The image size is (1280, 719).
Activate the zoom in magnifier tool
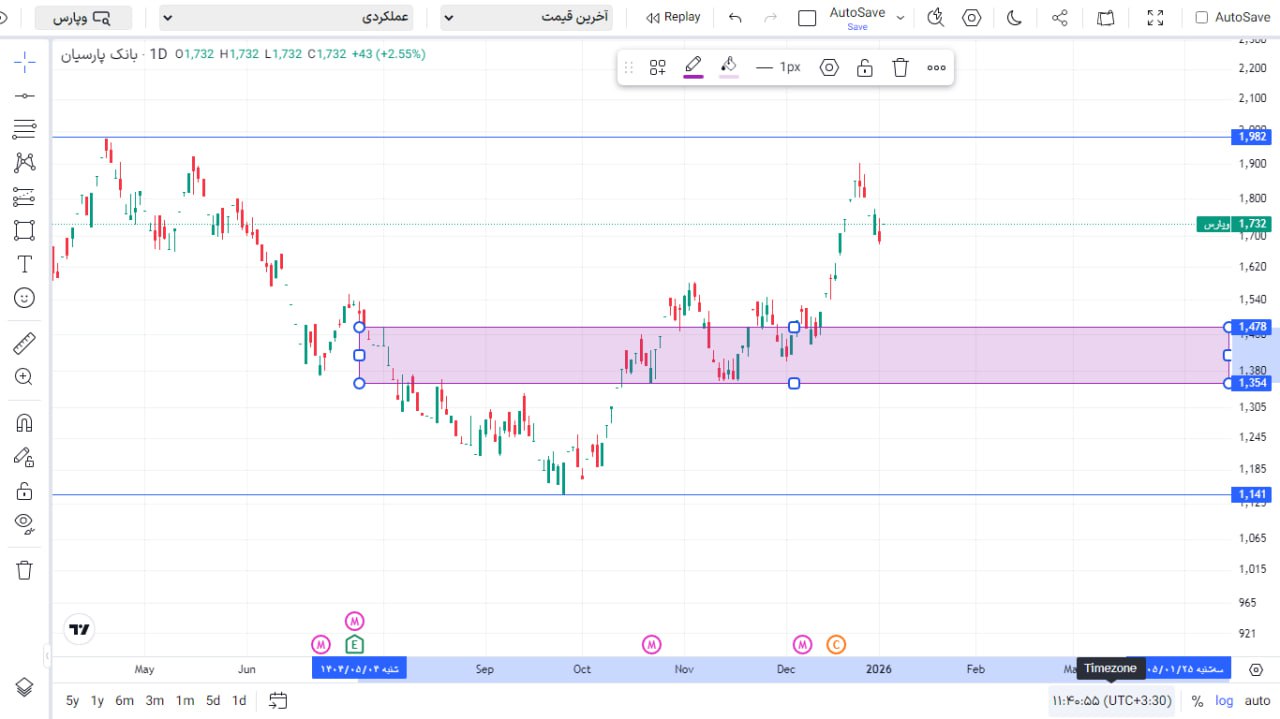point(25,377)
